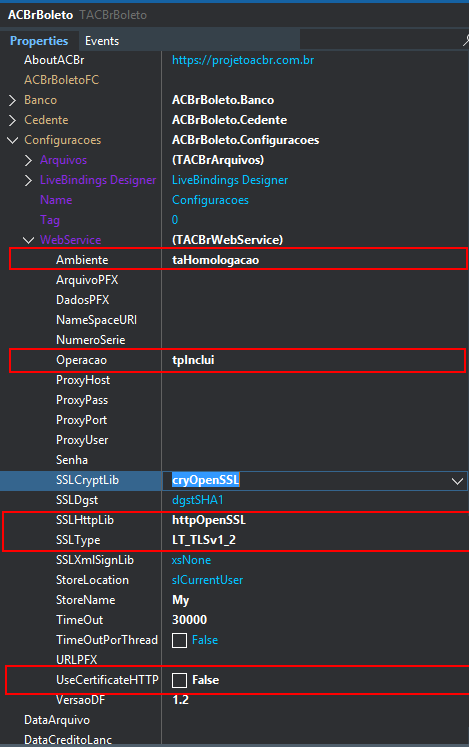This screenshot has height=747, width=469.
Task: Select the SSLCryptLib property label
Action: coord(87,480)
